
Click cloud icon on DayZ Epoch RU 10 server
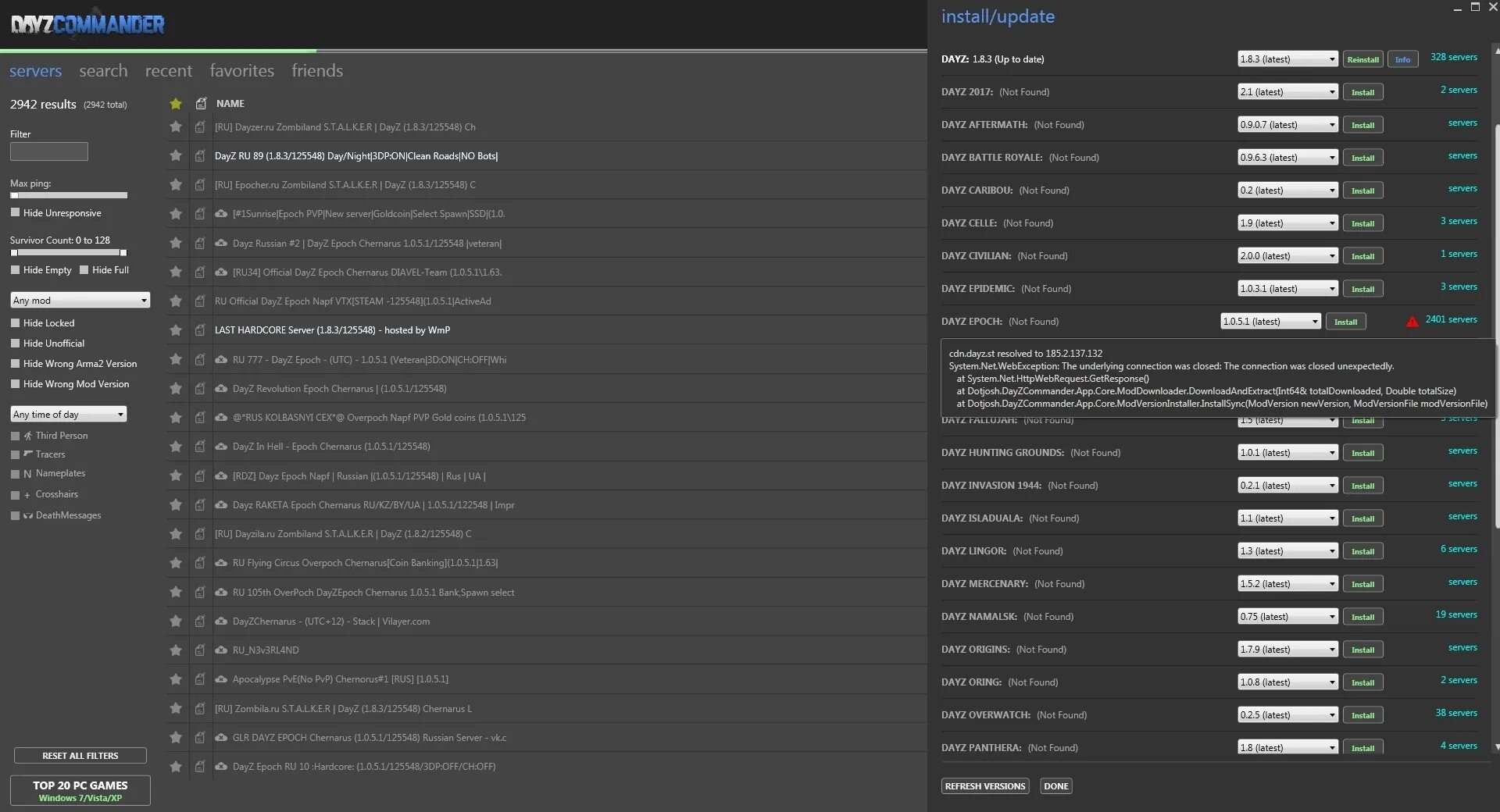point(221,766)
